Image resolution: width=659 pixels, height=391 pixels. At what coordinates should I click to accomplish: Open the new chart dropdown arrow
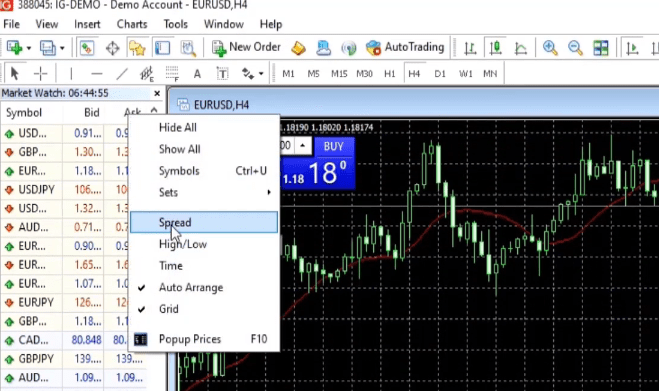coord(29,48)
